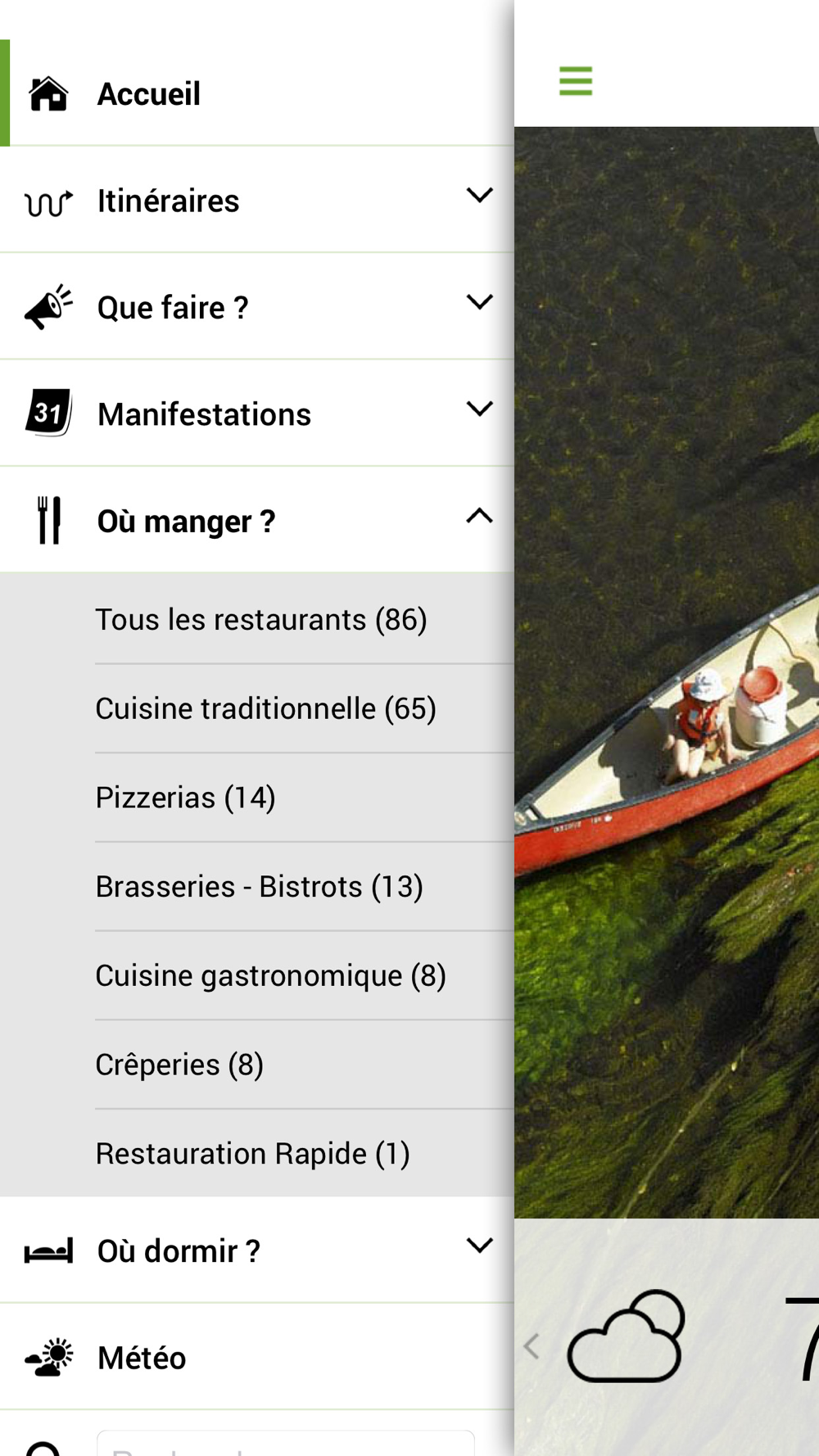Viewport: 819px width, 1456px height.
Task: Select the Itinéraires route icon
Action: tap(49, 201)
